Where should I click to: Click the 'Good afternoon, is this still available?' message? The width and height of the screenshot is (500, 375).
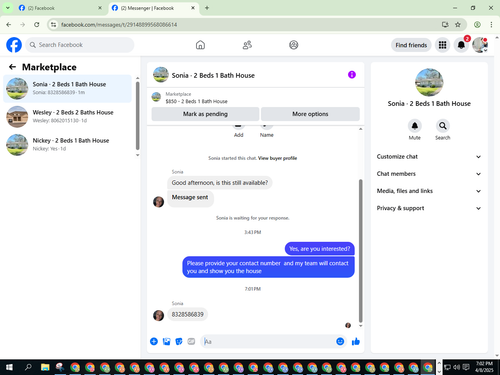(220, 183)
